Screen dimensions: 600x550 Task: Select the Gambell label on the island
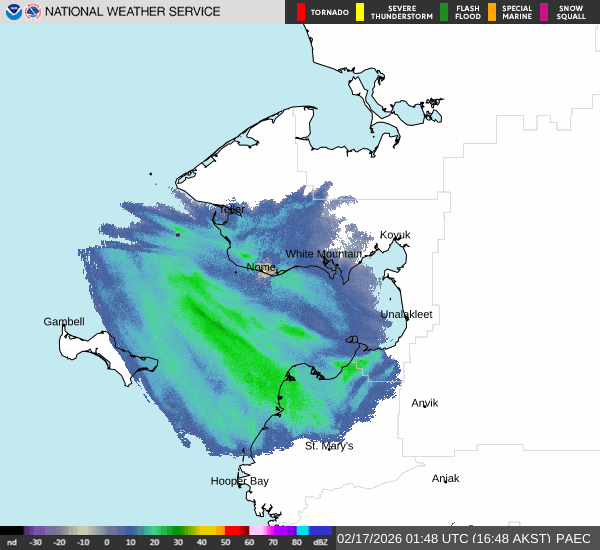64,322
